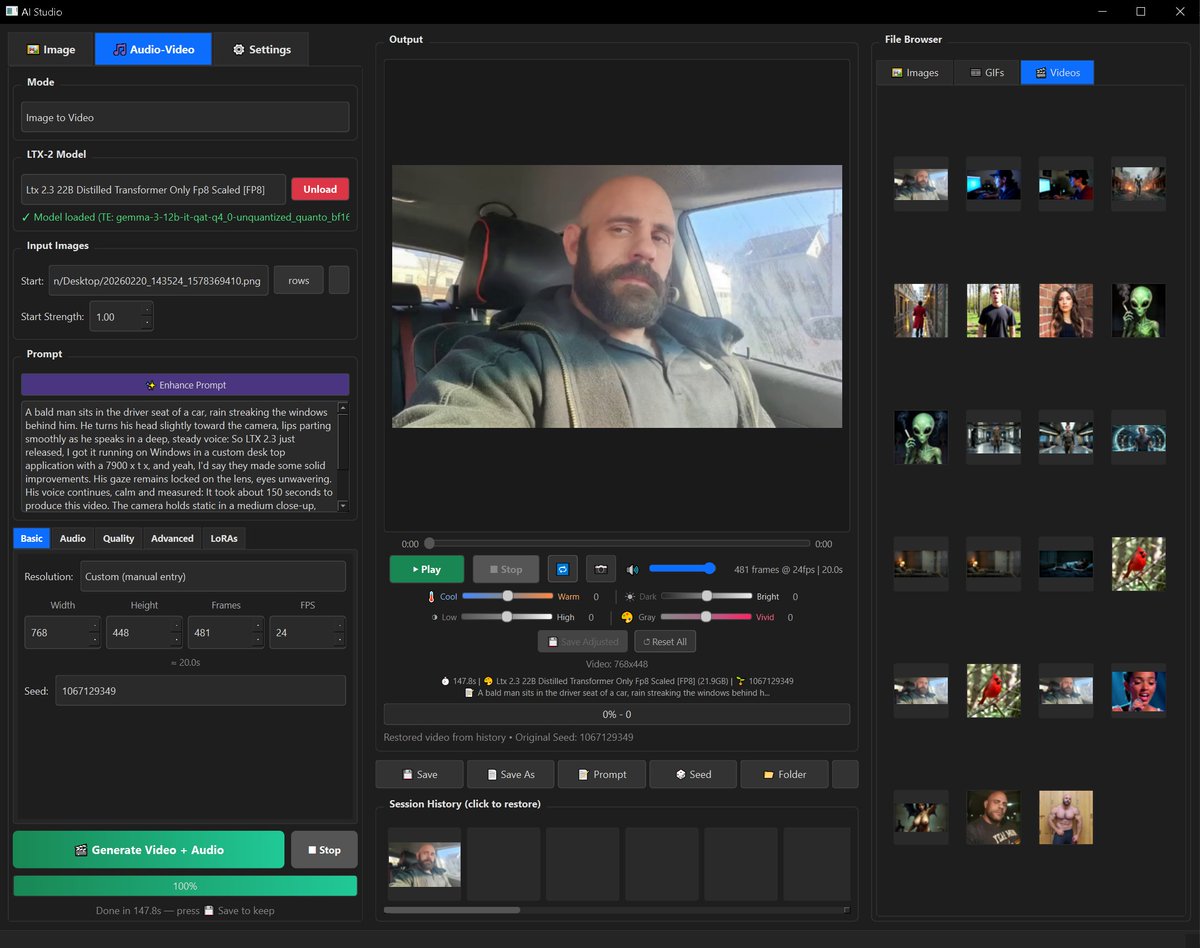Open the output folder using the Folder button
This screenshot has height=948, width=1200.
coord(784,774)
